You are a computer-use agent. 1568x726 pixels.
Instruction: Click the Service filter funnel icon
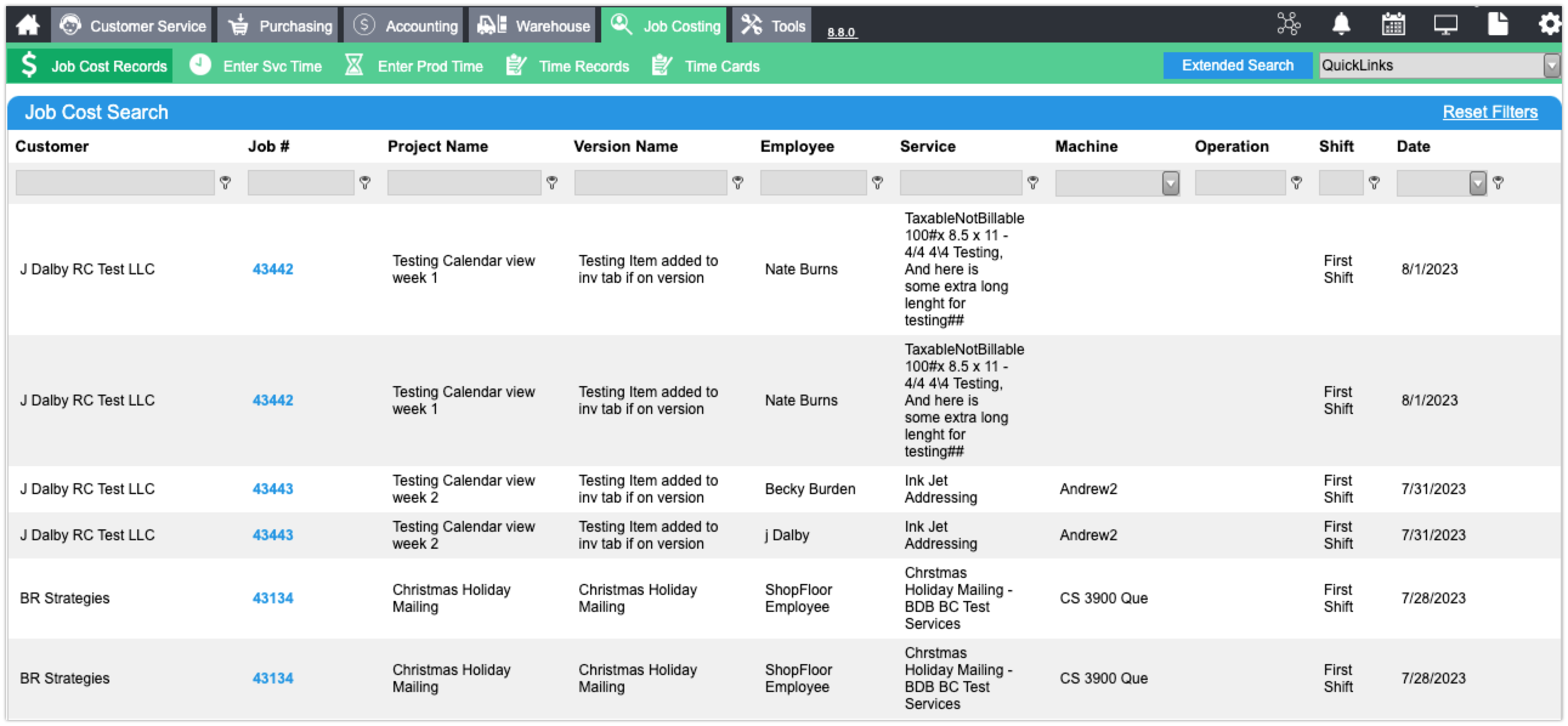1033,183
